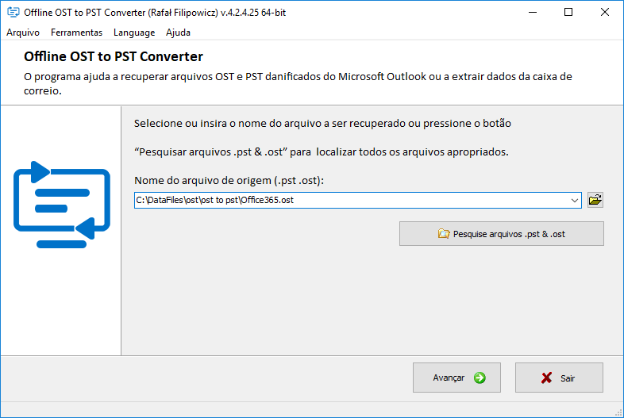Minimize the converter window
Screen dimensions: 624x418
pyautogui.click(x=531, y=12)
